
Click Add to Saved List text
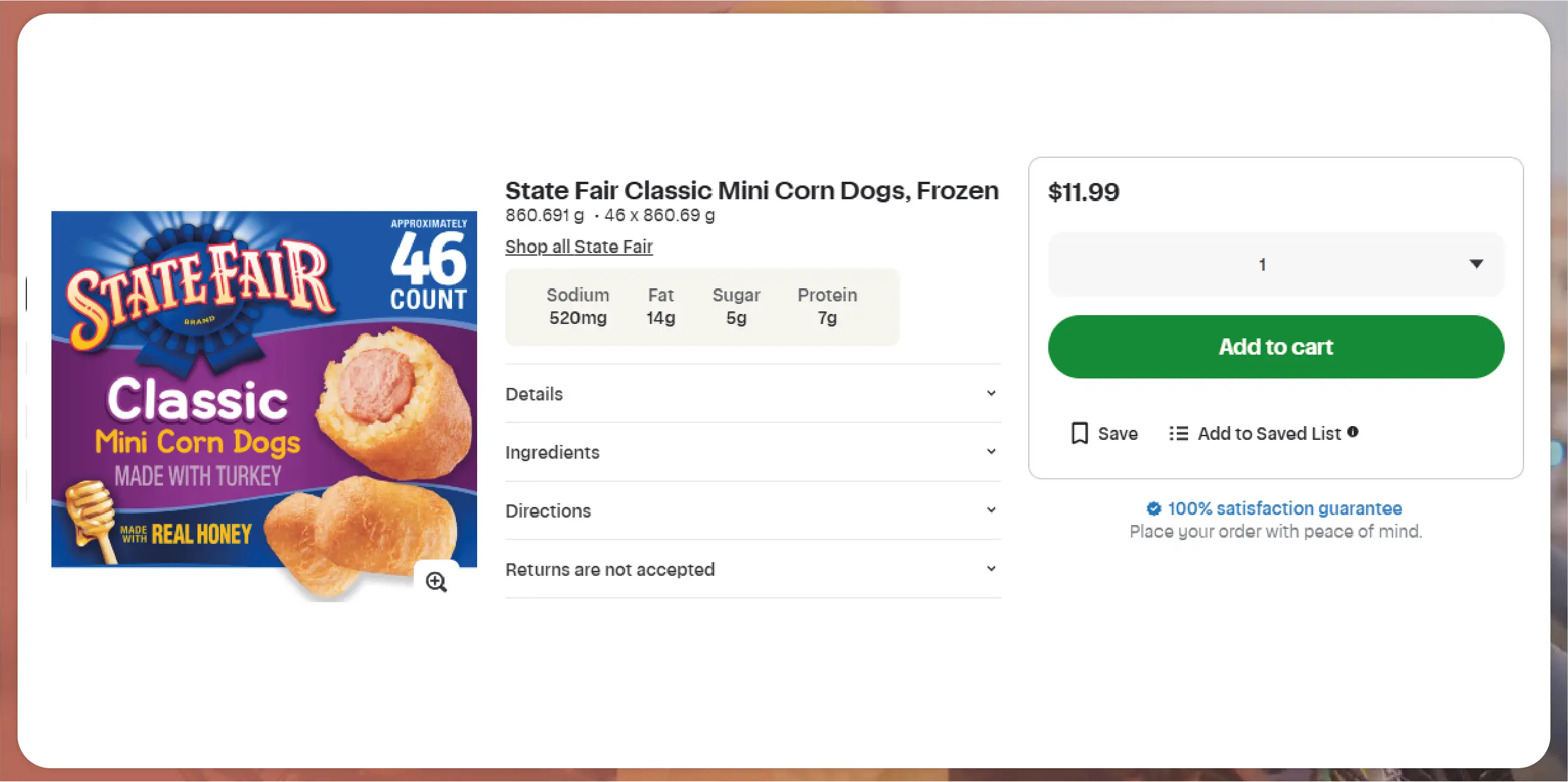(1269, 433)
